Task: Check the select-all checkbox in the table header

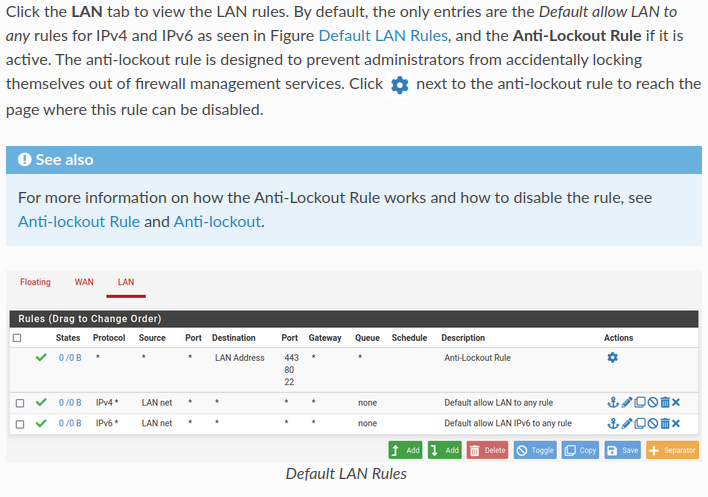Action: click(17, 338)
